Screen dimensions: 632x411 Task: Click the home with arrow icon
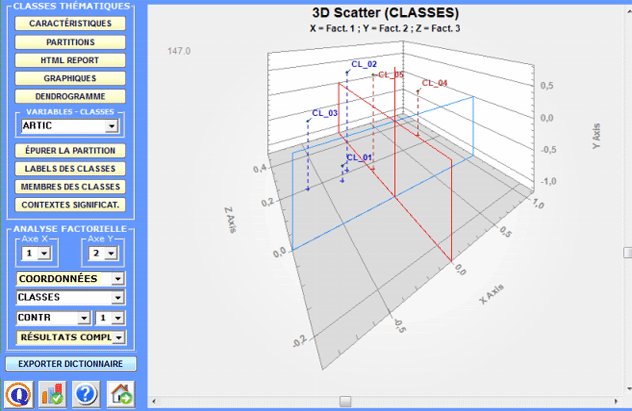(x=120, y=393)
